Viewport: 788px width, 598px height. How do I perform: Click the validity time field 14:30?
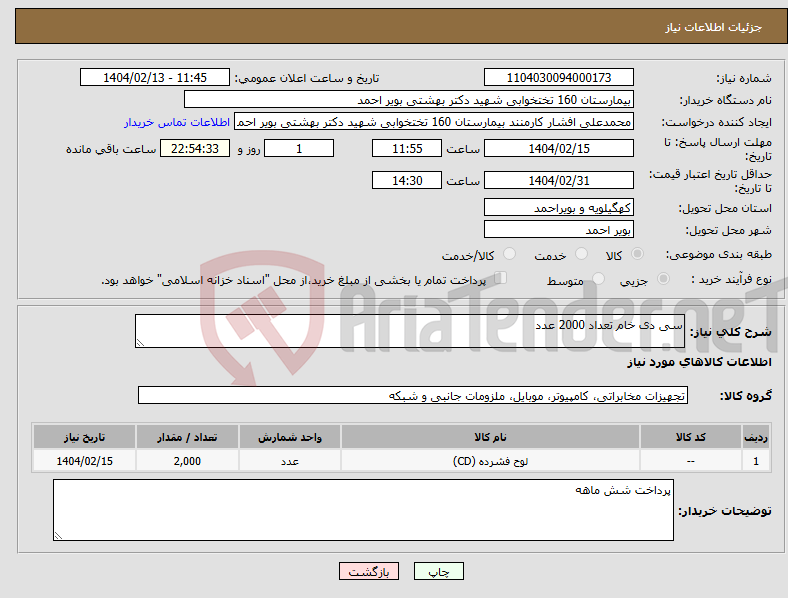407,180
